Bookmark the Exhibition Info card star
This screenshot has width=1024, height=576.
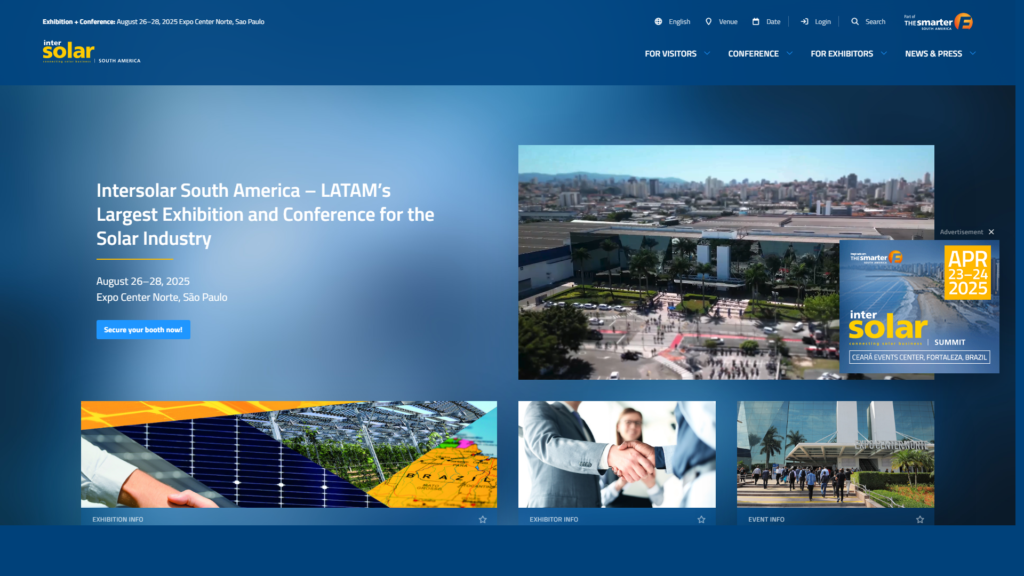click(x=483, y=520)
